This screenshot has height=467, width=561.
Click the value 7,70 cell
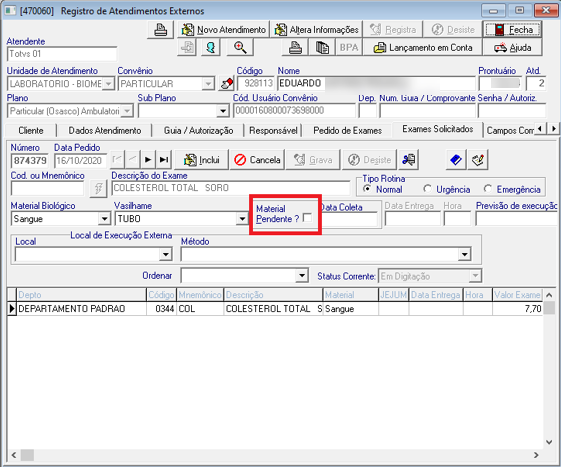517,309
